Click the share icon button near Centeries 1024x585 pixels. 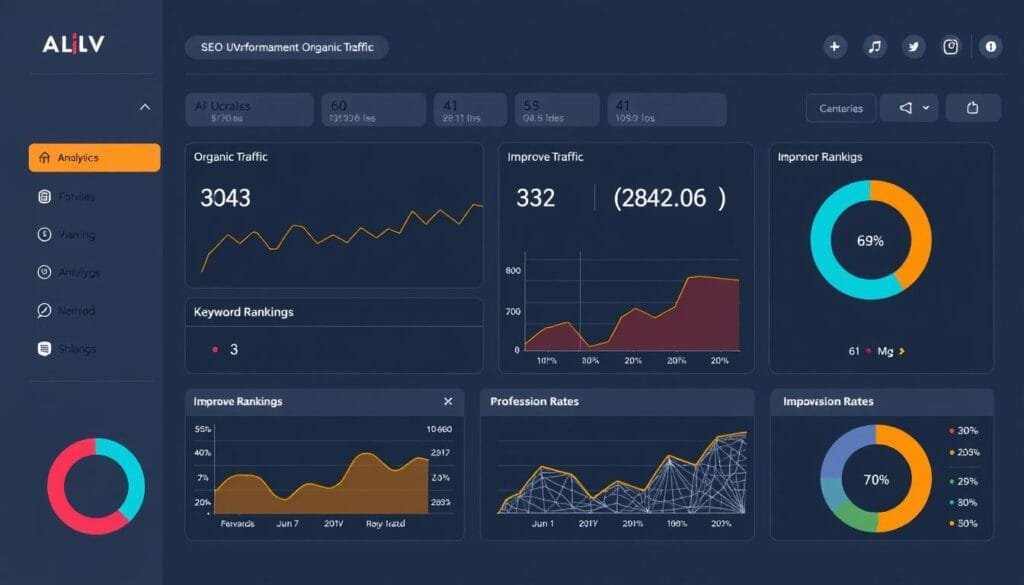click(x=973, y=107)
